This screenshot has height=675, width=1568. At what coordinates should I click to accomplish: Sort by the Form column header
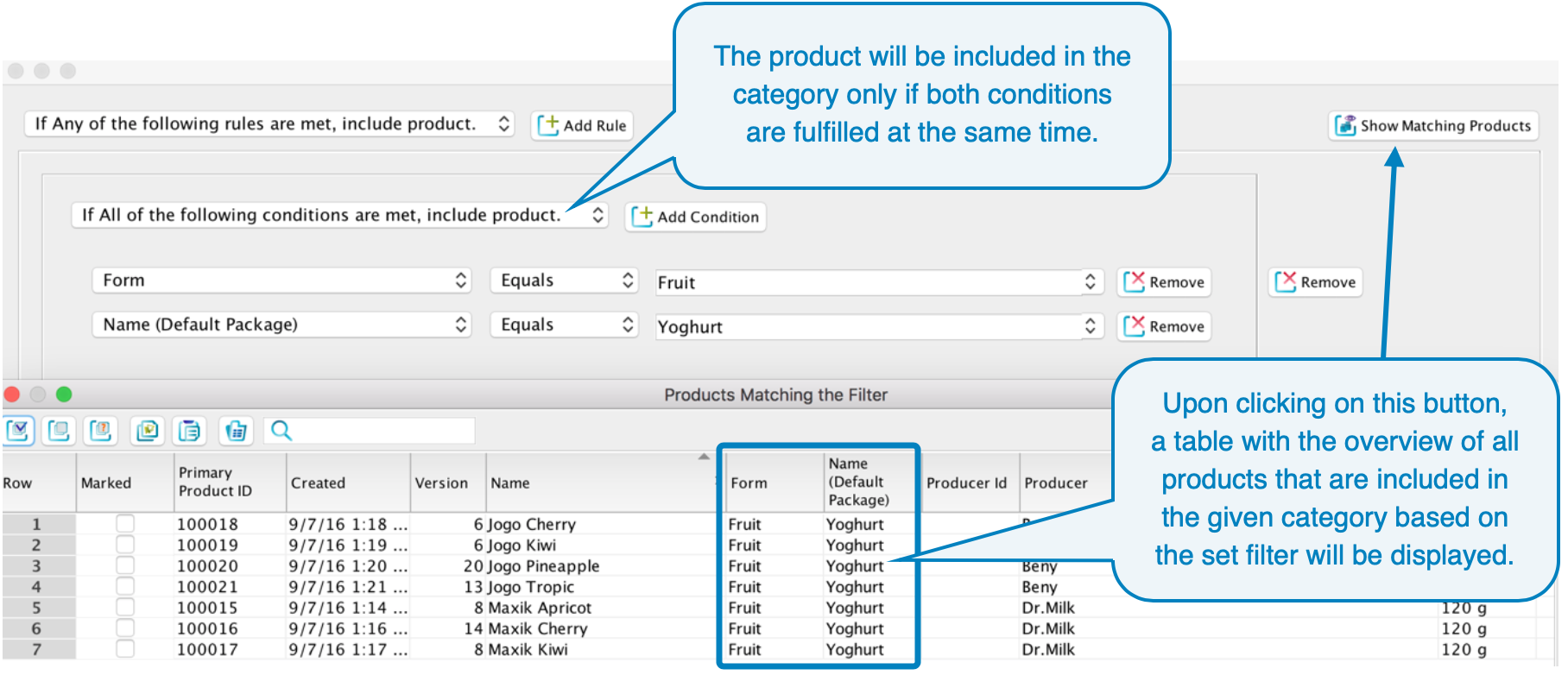click(775, 483)
